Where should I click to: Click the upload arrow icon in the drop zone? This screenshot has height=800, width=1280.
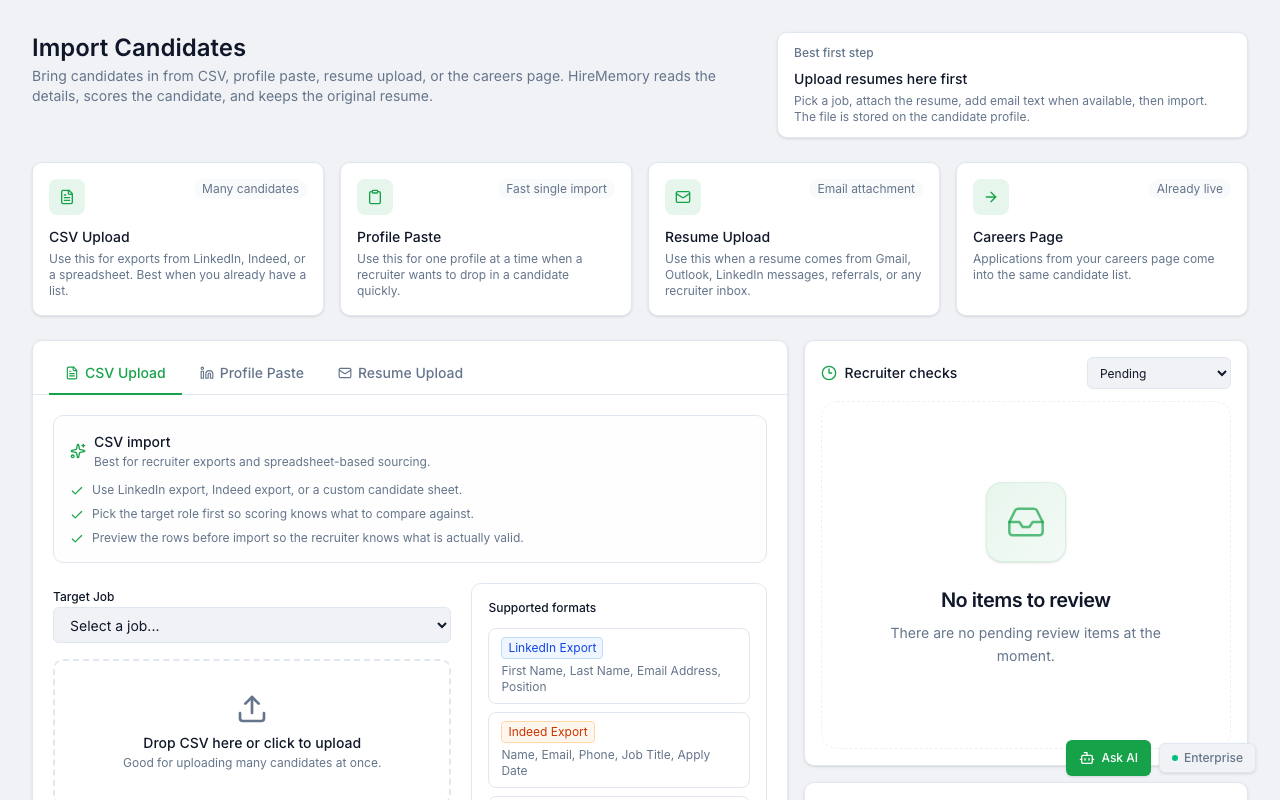pyautogui.click(x=252, y=709)
